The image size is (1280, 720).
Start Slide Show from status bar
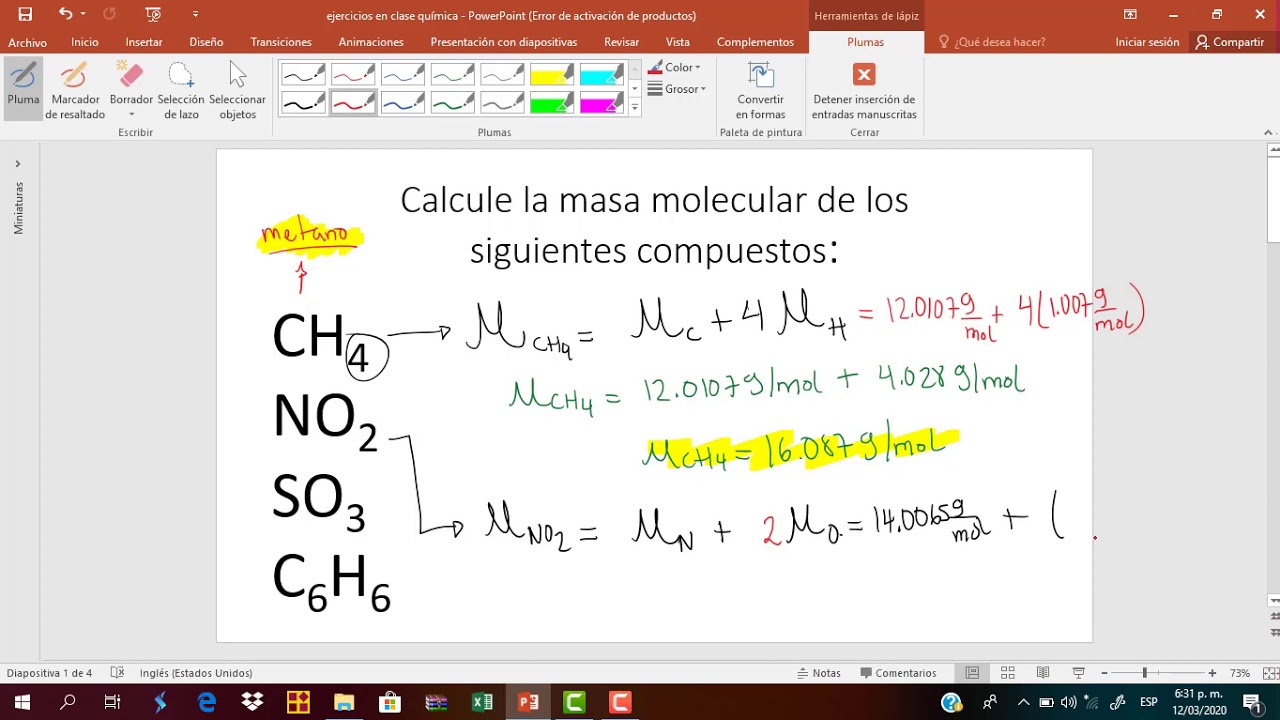tap(1078, 673)
